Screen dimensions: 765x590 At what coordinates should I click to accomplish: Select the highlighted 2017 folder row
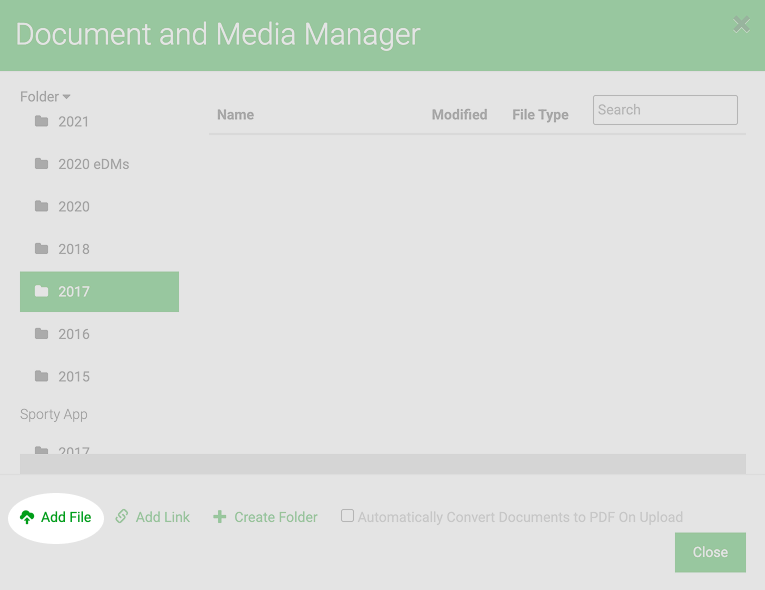click(100, 292)
